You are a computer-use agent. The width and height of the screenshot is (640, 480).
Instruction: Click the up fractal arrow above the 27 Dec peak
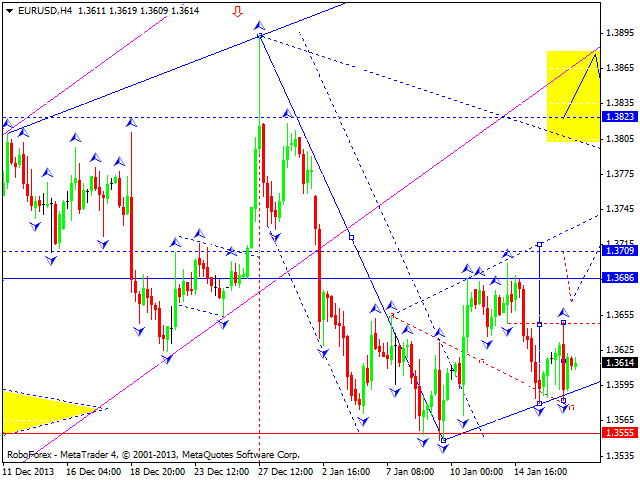click(259, 25)
